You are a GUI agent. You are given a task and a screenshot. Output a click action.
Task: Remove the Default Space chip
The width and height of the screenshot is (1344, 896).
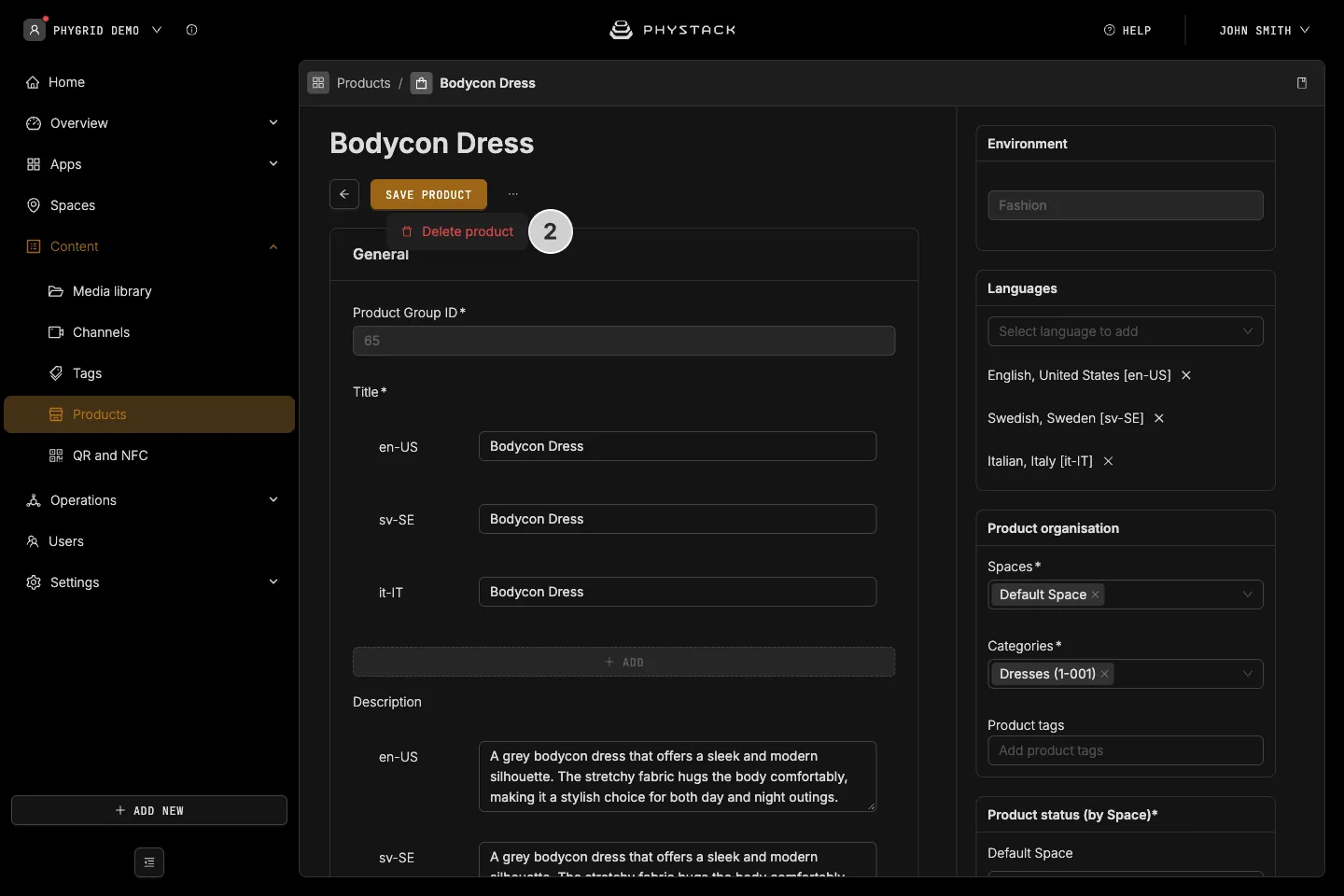click(x=1096, y=595)
